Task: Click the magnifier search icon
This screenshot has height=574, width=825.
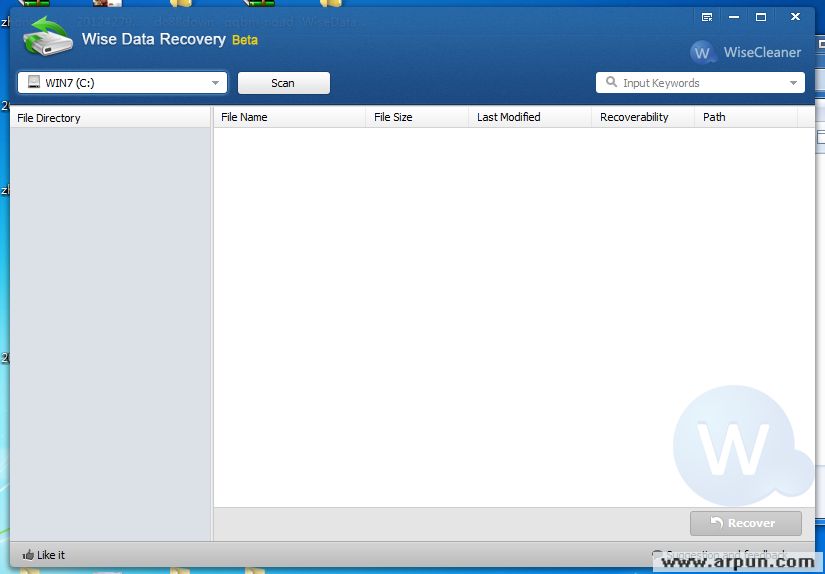Action: [611, 82]
